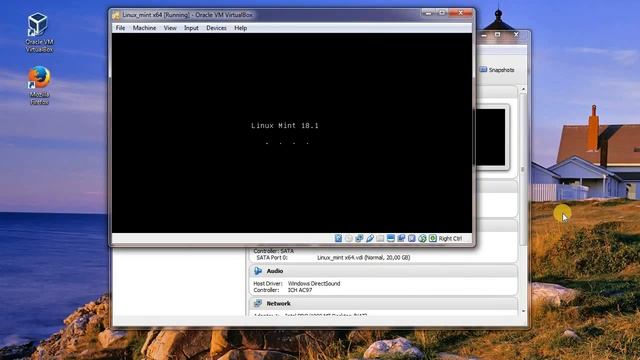Close the VirtualBox Manager window behind
Image resolution: width=640 pixels, height=360 pixels.
point(516,35)
